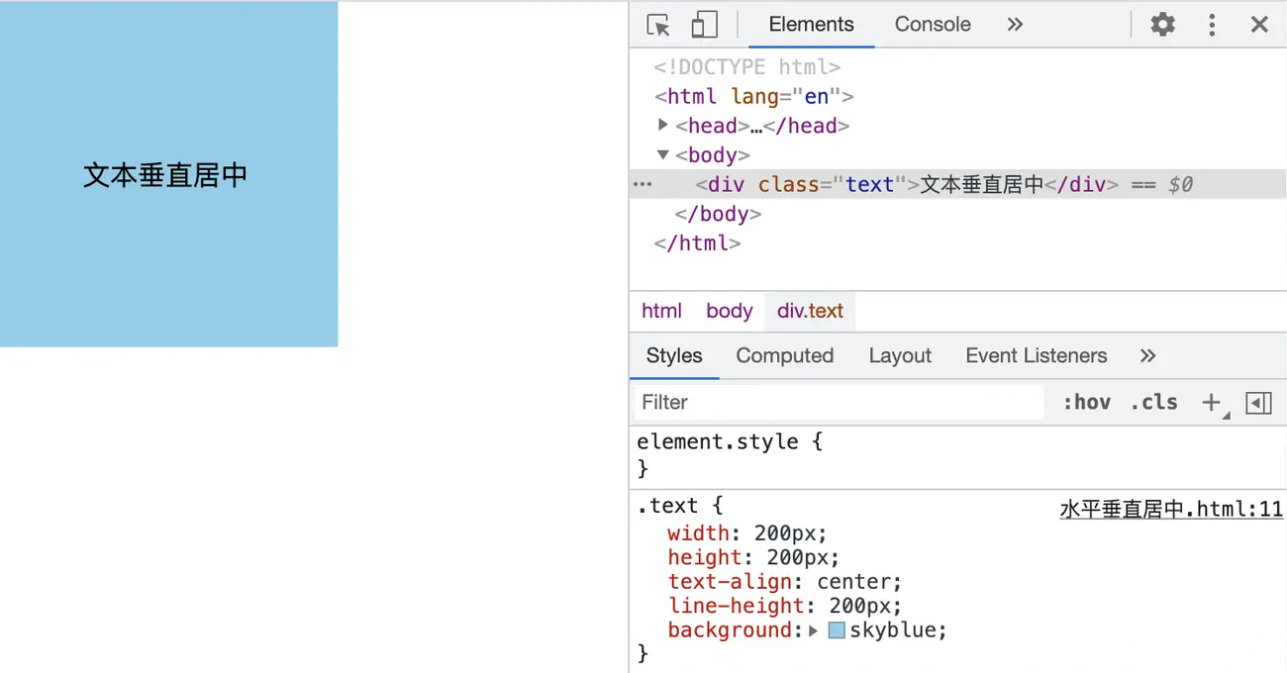Viewport: 1287px width, 673px height.
Task: Open the Computed styles tab
Action: point(784,356)
